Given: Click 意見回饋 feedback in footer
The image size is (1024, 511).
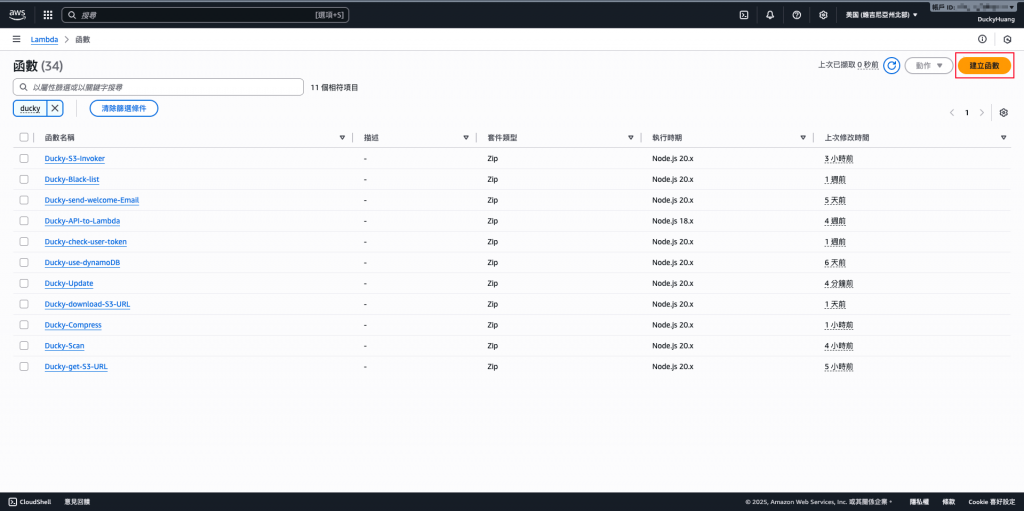Looking at the screenshot, I should (77, 502).
